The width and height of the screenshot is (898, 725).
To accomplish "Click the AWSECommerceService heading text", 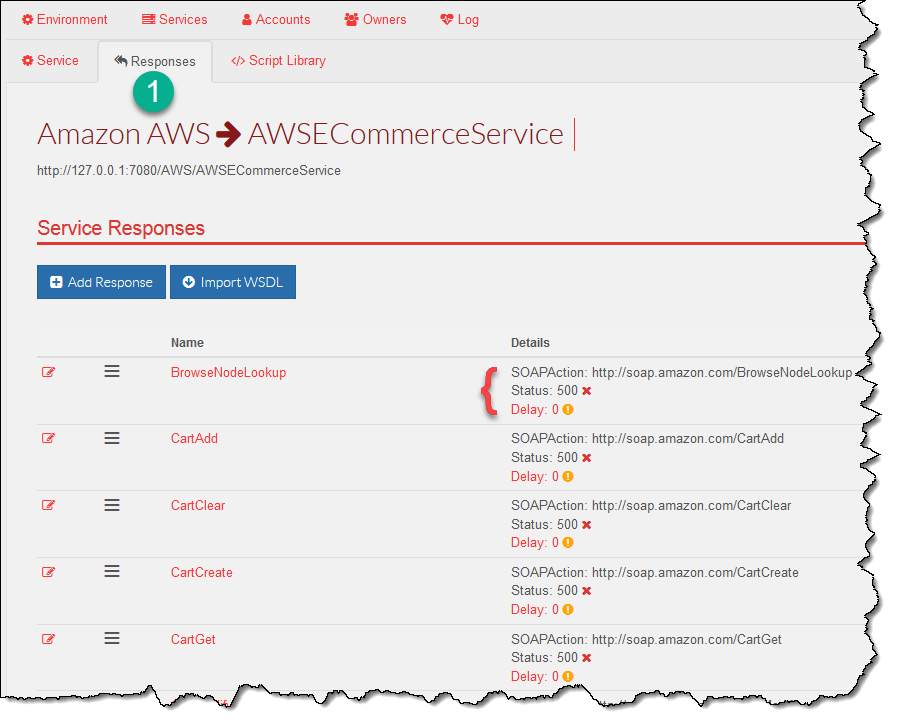I will (405, 134).
